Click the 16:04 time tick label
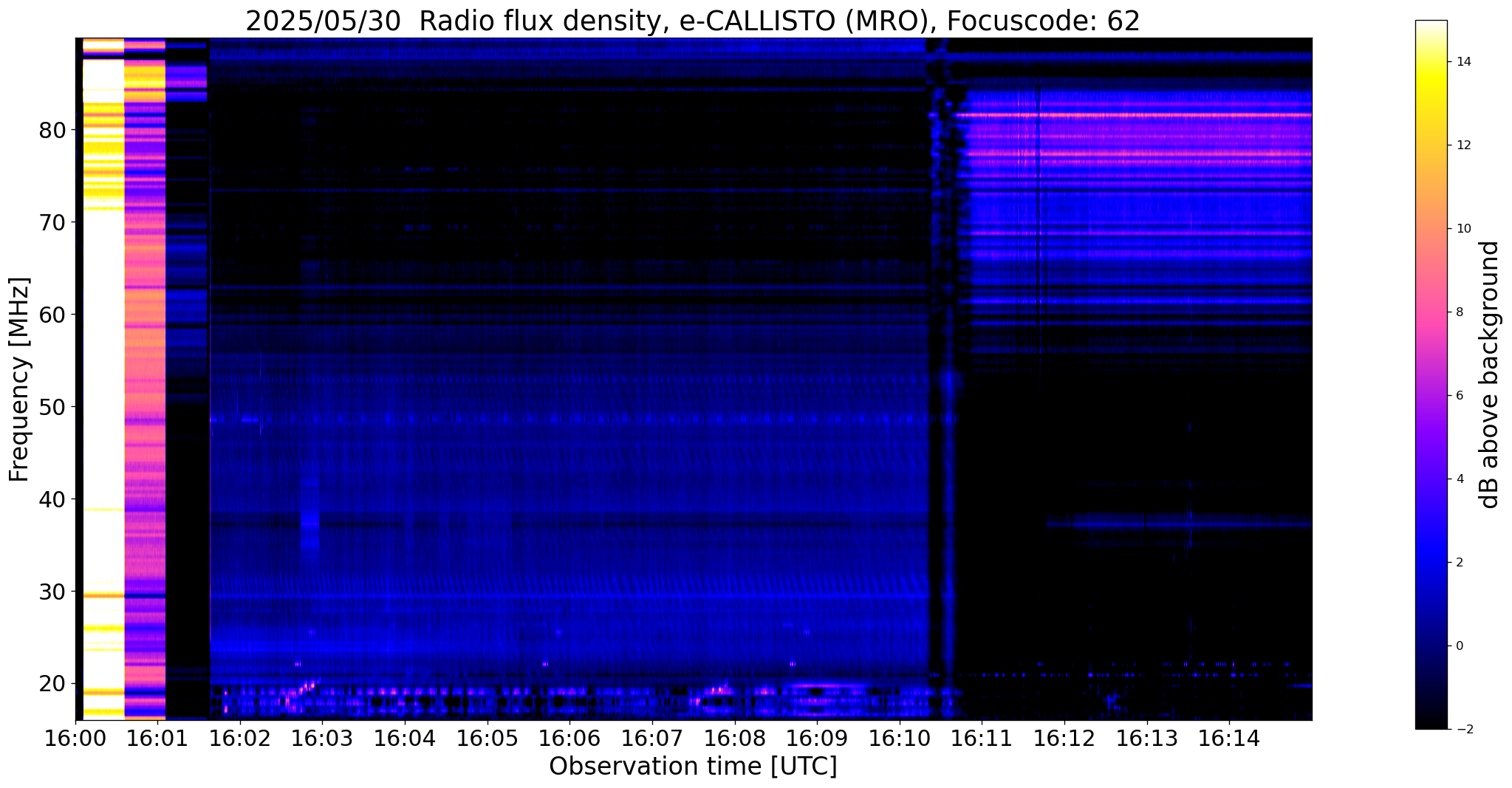Viewport: 1512px width, 788px height. coord(405,739)
